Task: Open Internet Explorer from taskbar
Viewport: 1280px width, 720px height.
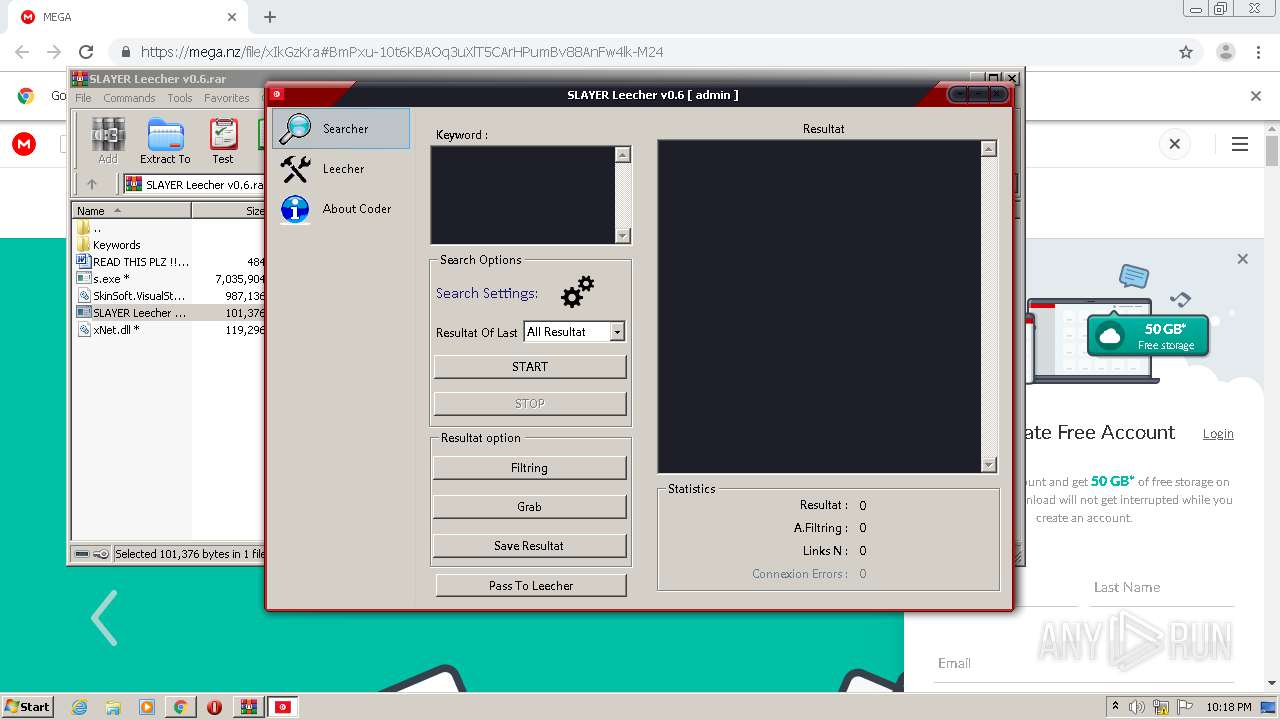Action: [80, 707]
